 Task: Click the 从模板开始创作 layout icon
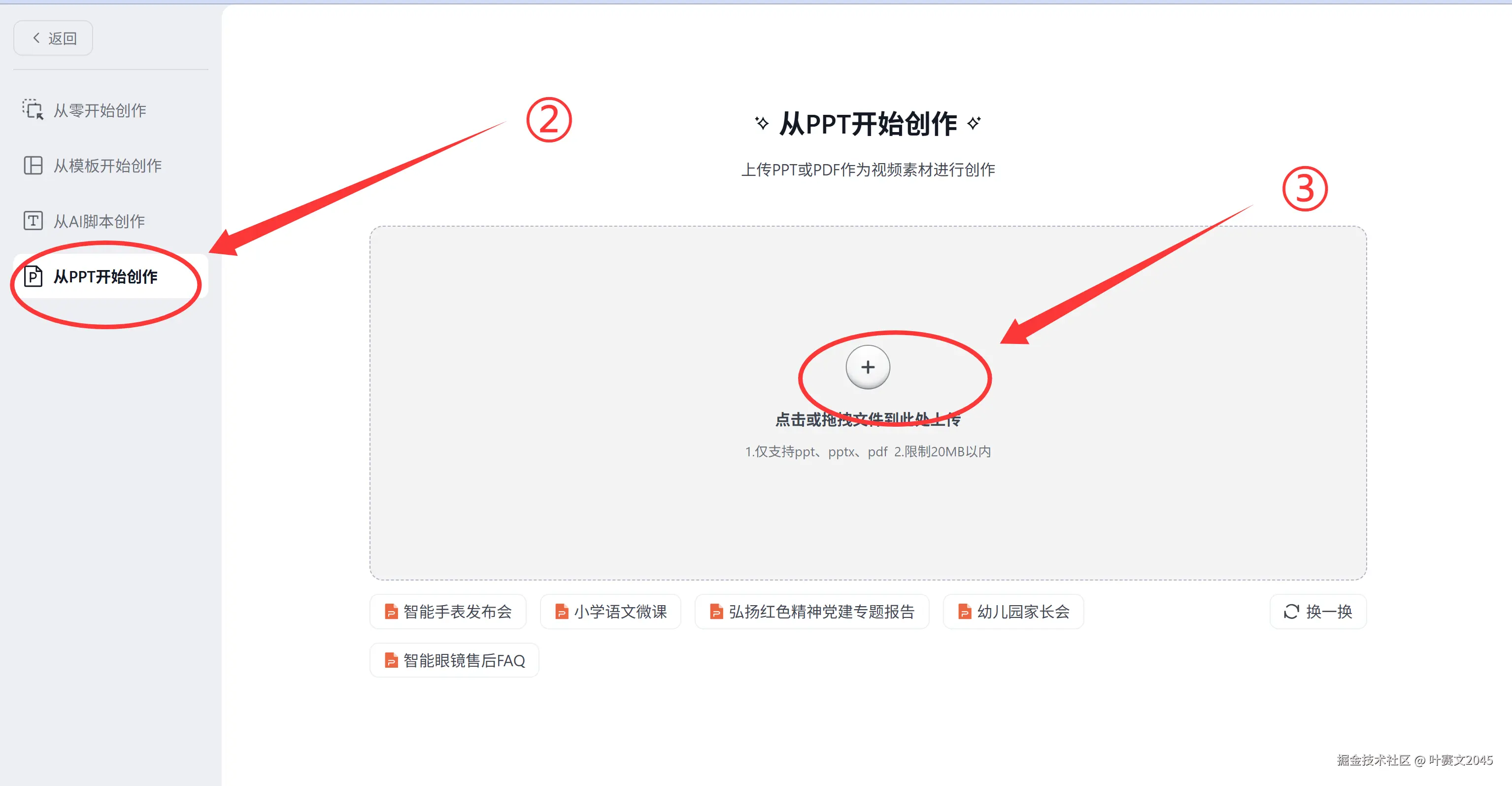[33, 166]
